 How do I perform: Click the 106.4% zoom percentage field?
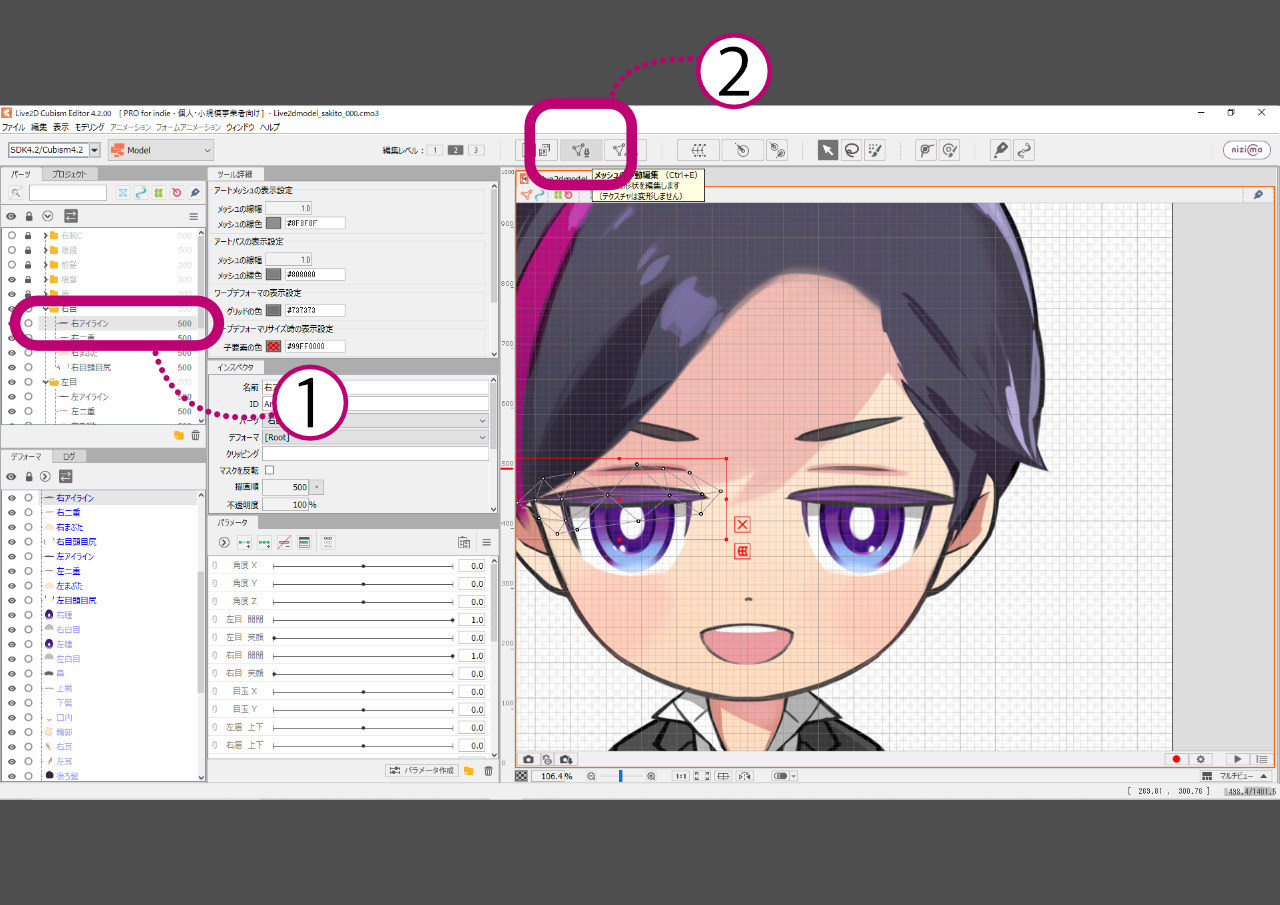click(x=553, y=776)
